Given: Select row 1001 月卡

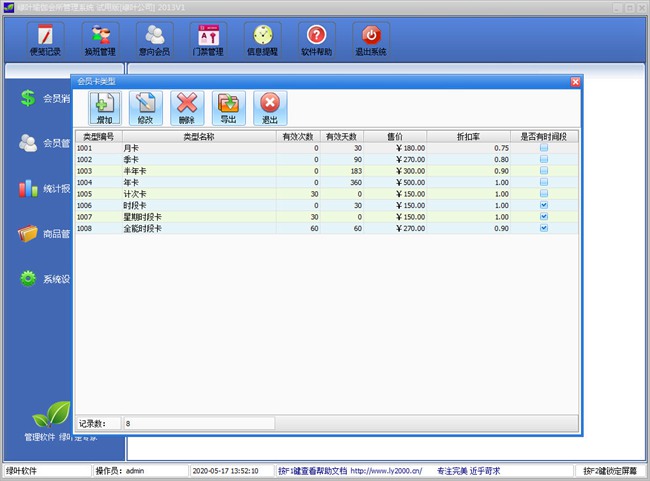Looking at the screenshot, I should pyautogui.click(x=327, y=148).
